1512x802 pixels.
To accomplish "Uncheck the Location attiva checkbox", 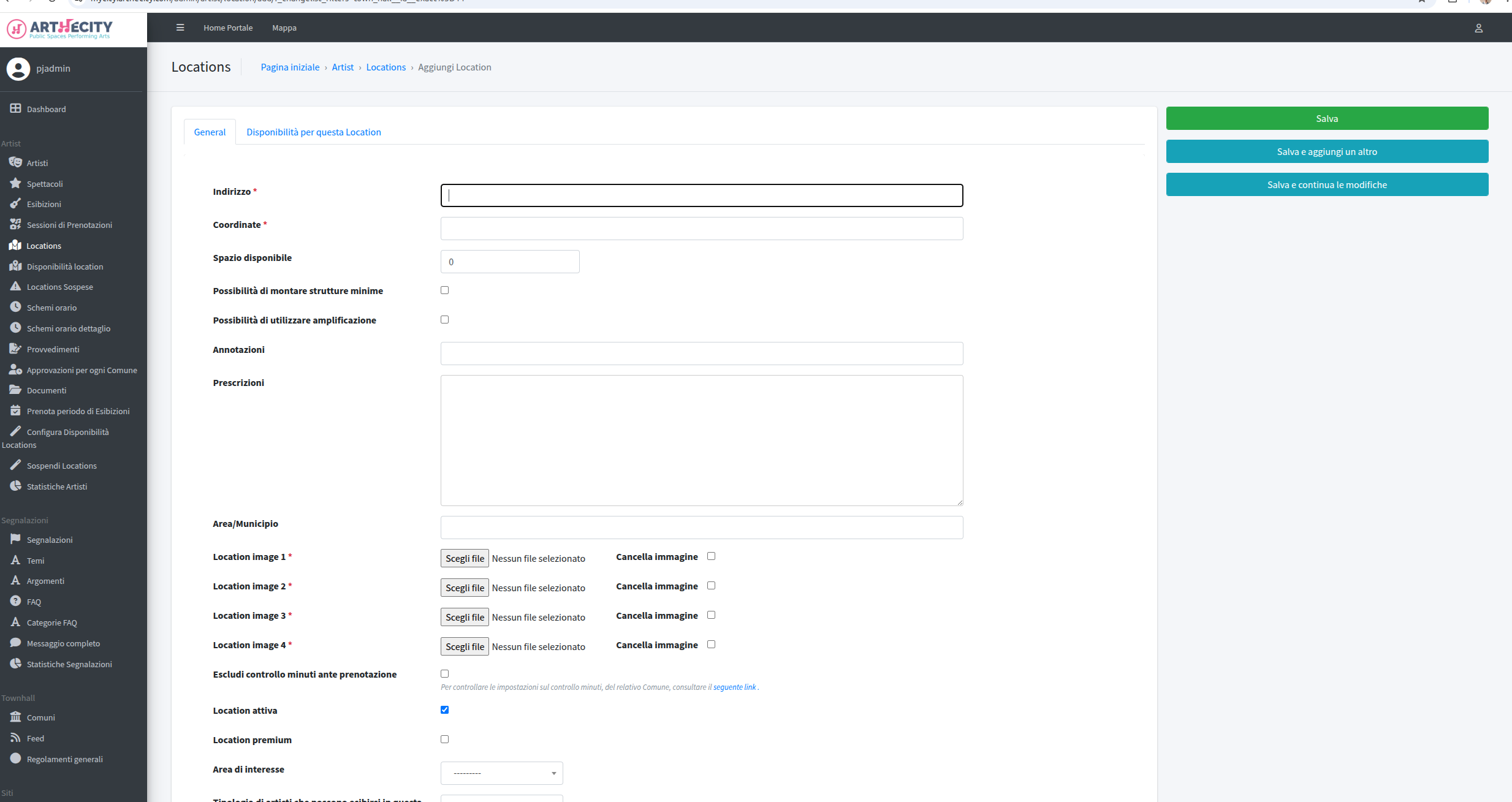I will (x=444, y=710).
